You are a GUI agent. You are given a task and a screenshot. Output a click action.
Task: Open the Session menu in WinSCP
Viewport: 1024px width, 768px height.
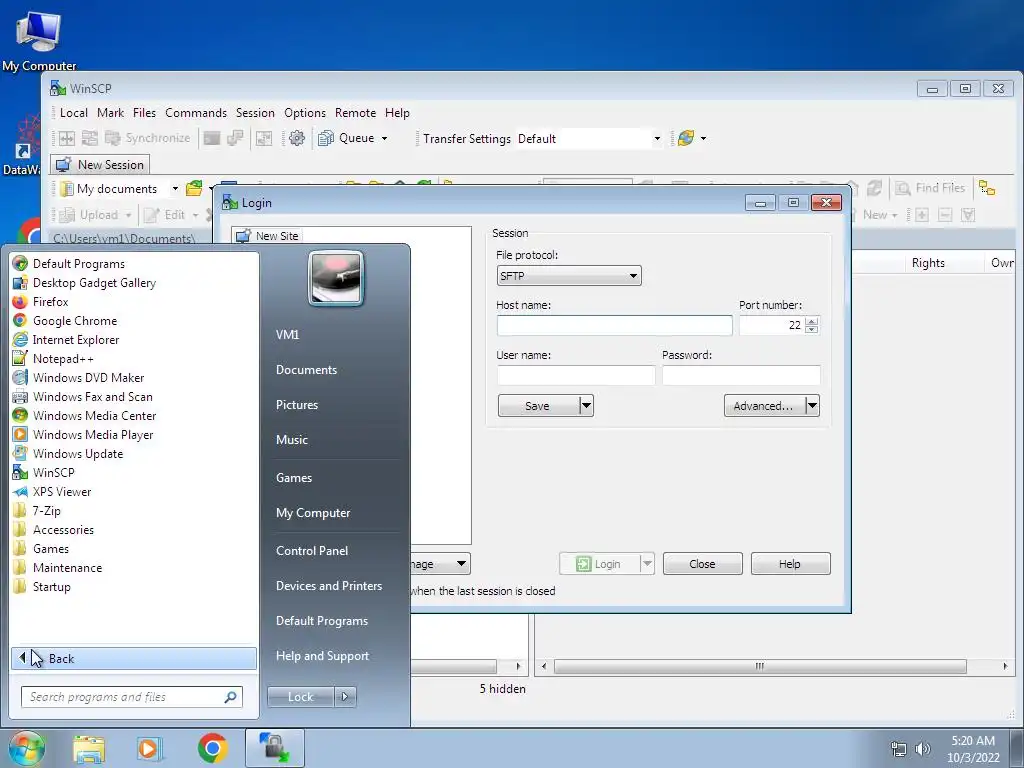(x=255, y=113)
